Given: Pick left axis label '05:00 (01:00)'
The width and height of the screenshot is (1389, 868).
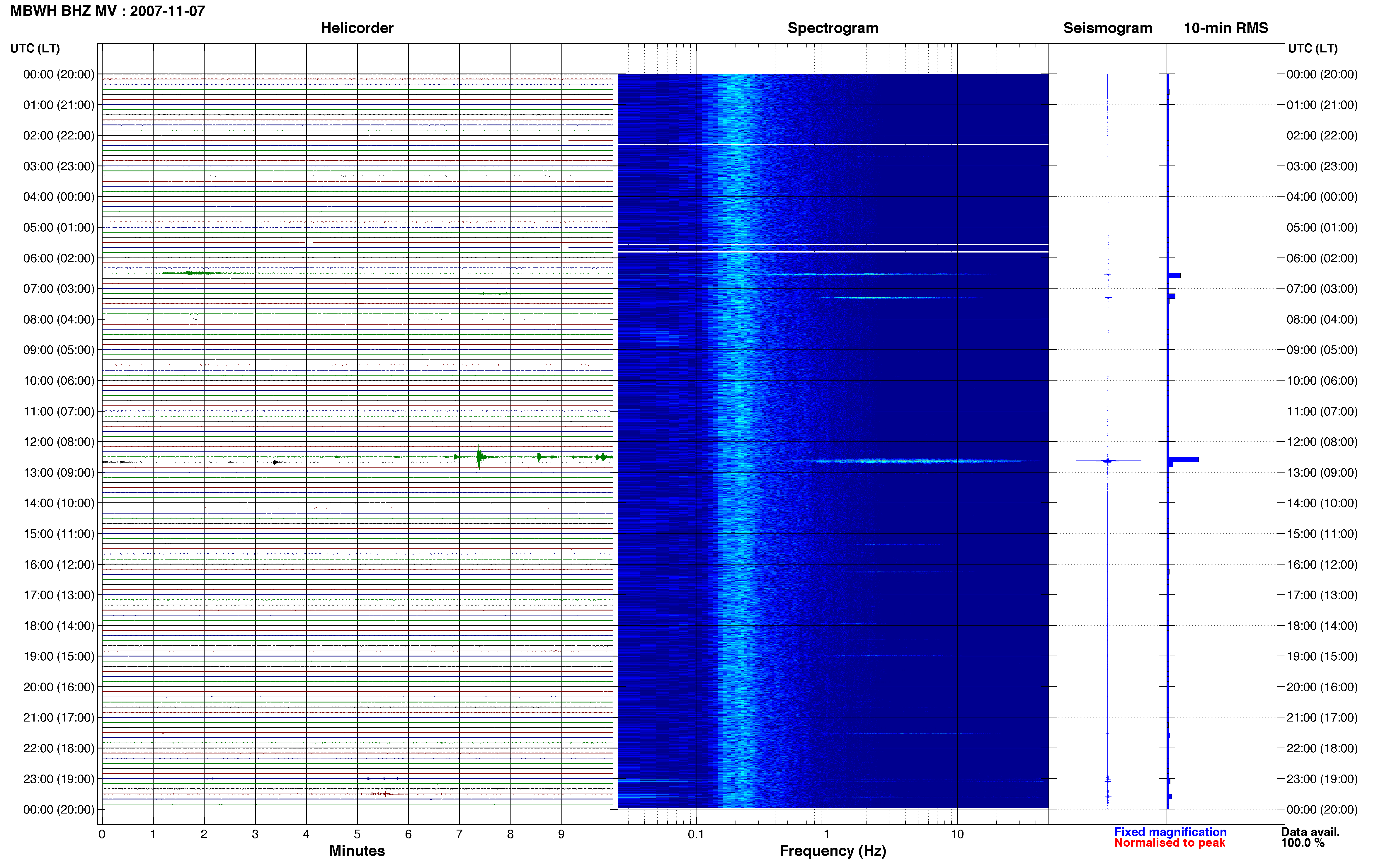Looking at the screenshot, I should click(59, 227).
